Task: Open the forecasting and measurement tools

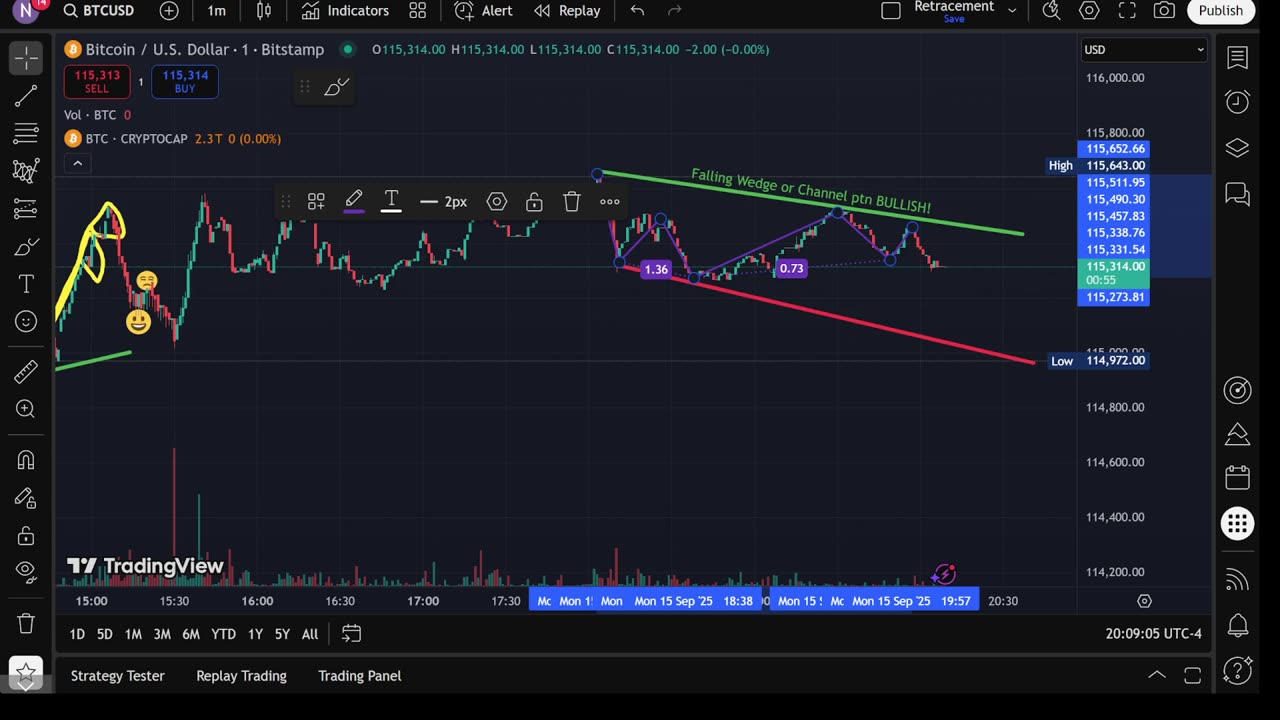Action: click(26, 209)
